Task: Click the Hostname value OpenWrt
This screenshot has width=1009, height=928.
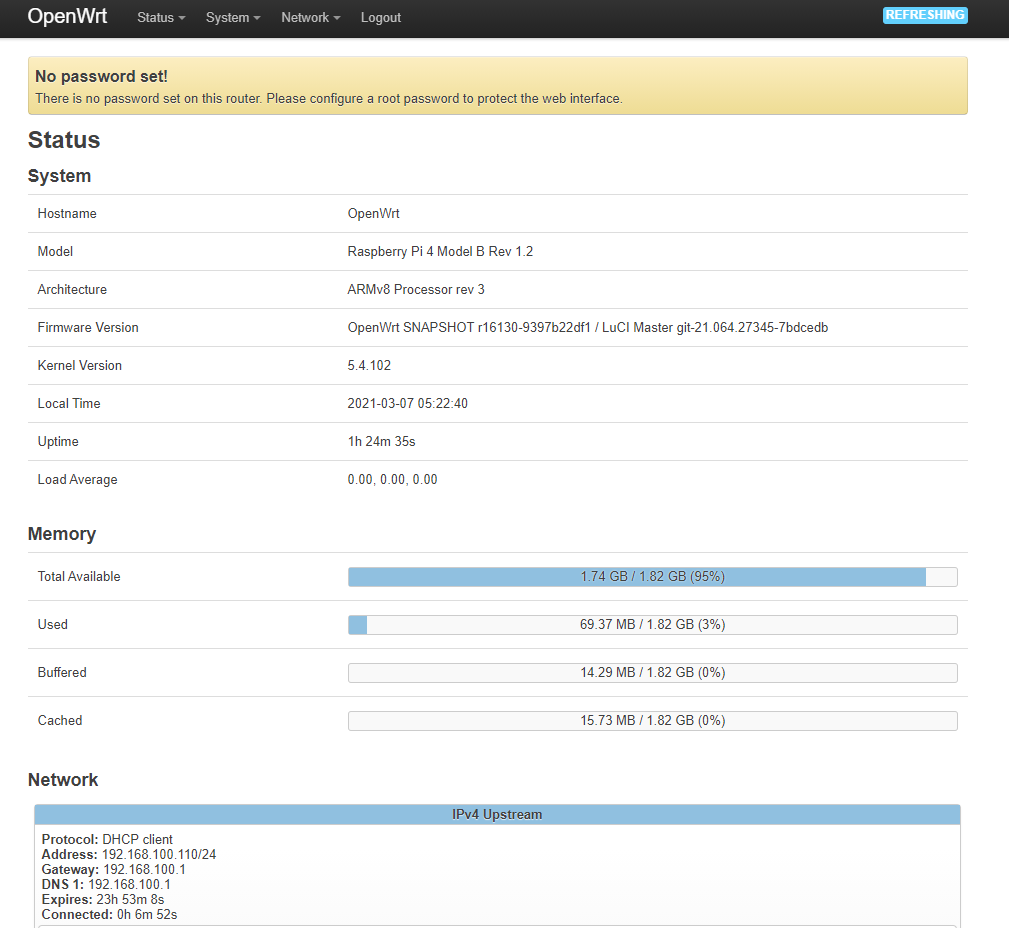Action: (x=373, y=214)
